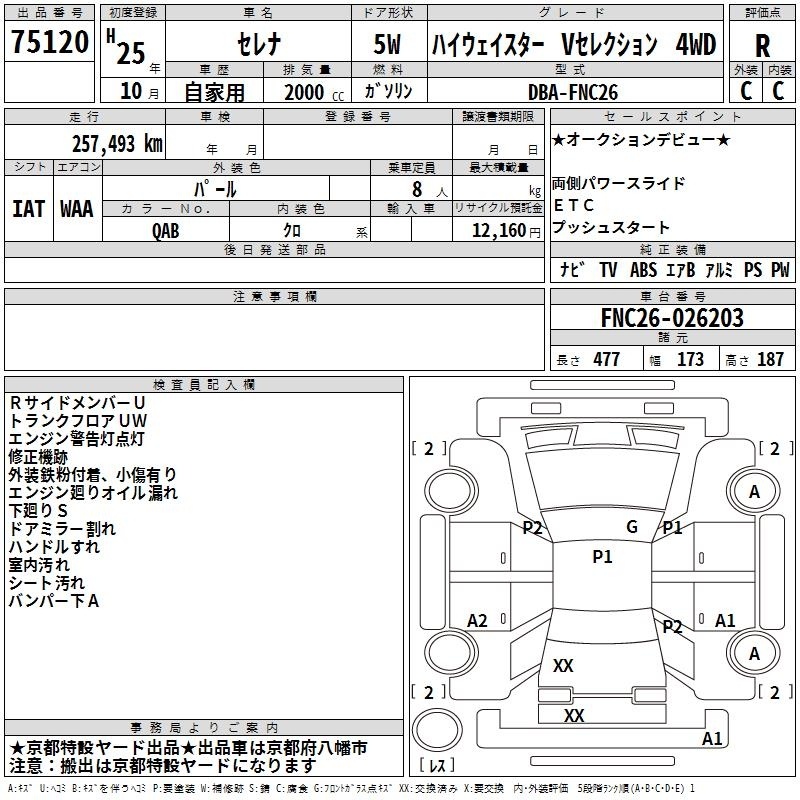Screen dimensions: 800x800
Task: Select the mileage 257,493 km
Action: point(117,143)
